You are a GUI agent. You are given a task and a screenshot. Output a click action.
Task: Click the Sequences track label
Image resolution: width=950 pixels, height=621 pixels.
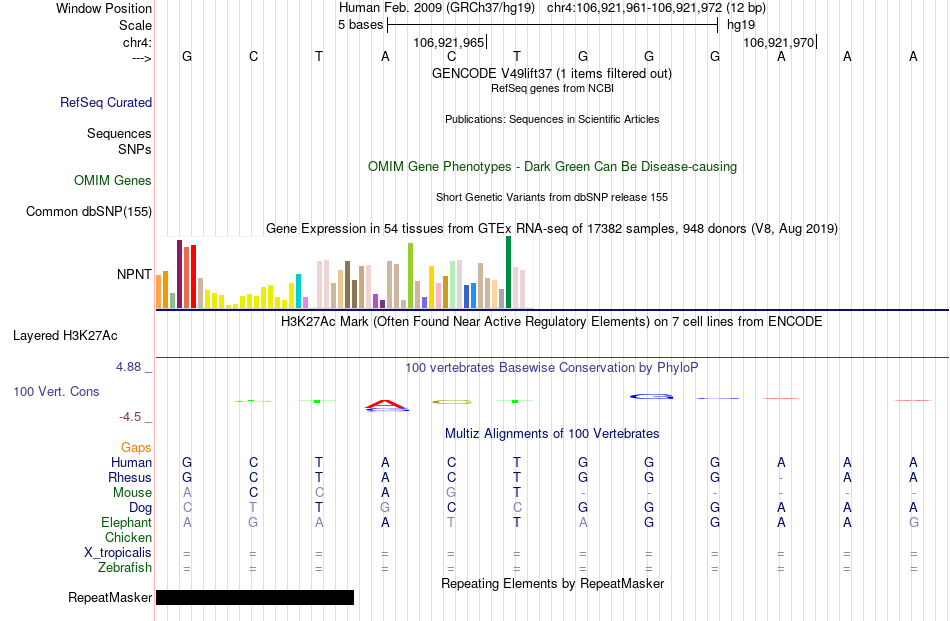[x=119, y=133]
